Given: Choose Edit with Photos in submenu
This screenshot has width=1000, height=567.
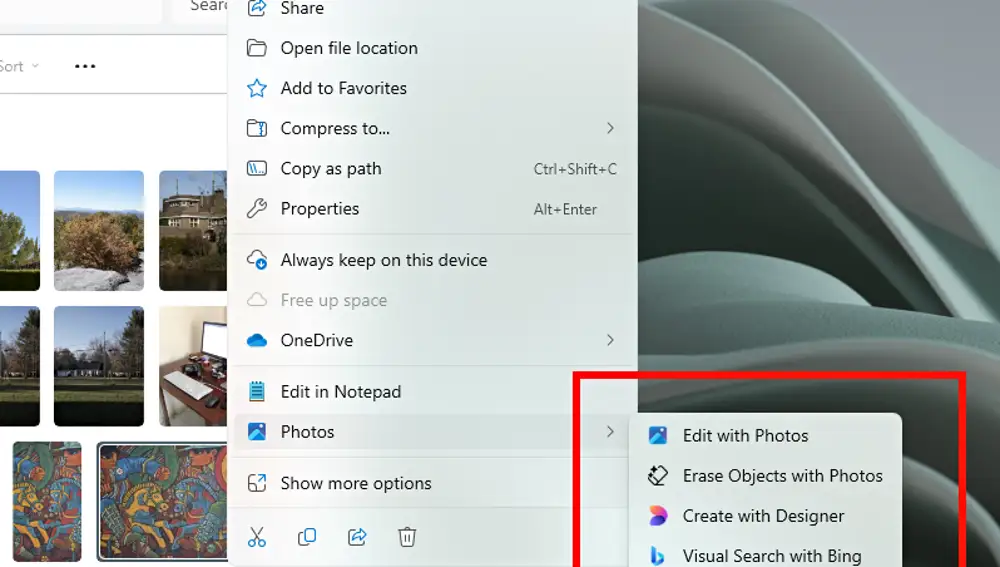Looking at the screenshot, I should pos(765,436).
